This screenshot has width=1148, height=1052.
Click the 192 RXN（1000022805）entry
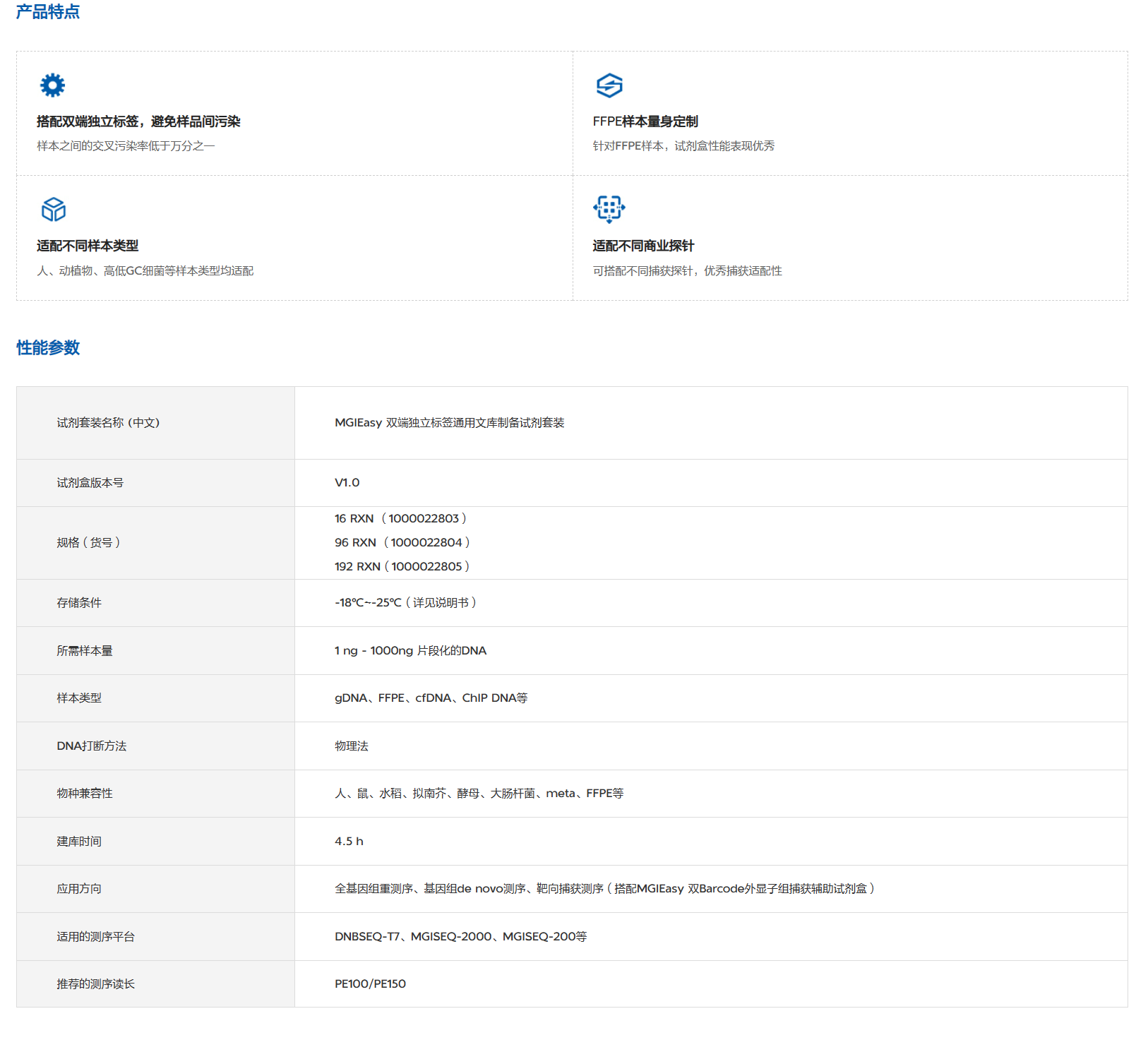click(x=402, y=567)
